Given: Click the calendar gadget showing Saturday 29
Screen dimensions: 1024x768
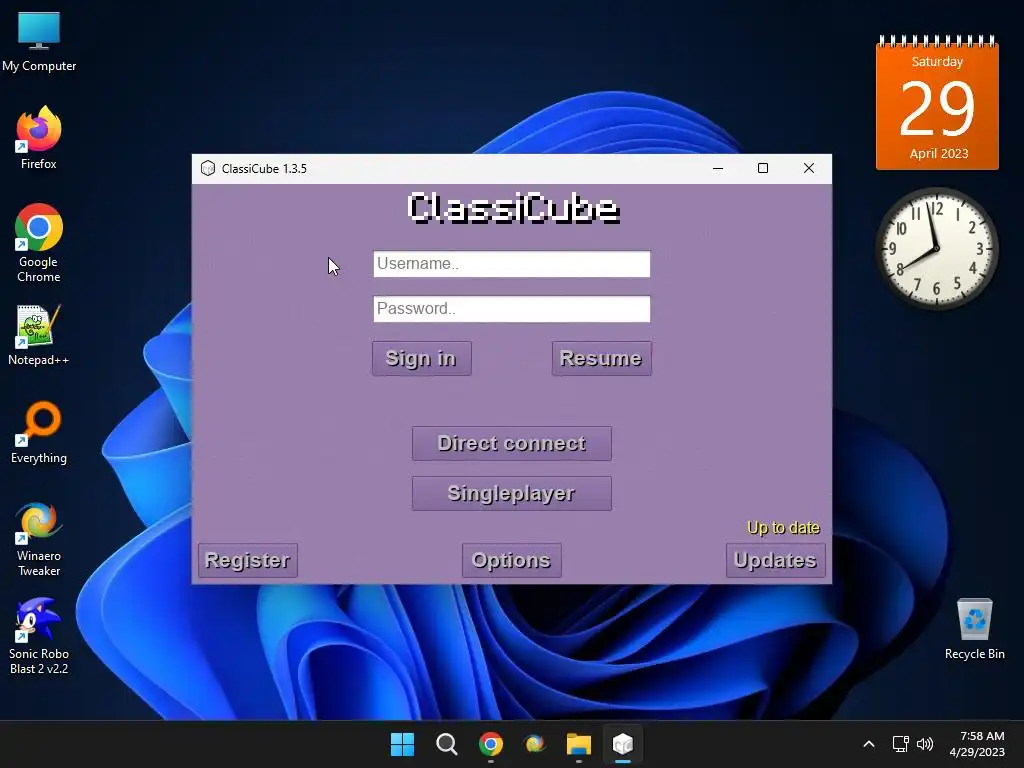Looking at the screenshot, I should pos(937,103).
